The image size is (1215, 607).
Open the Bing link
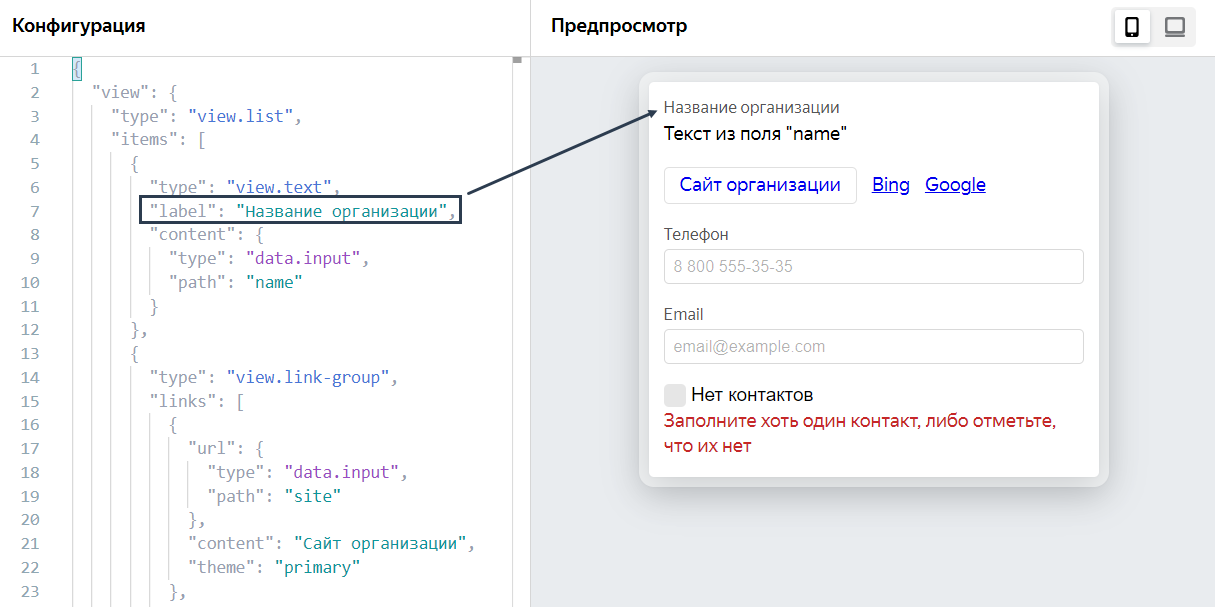[x=891, y=185]
